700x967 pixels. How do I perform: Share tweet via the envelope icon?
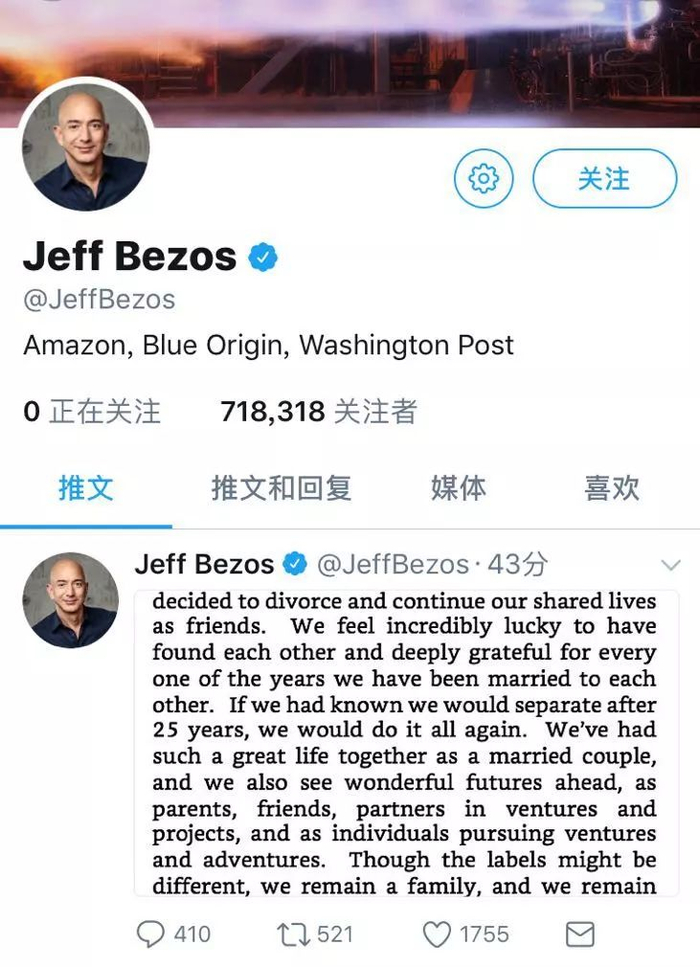pos(580,934)
